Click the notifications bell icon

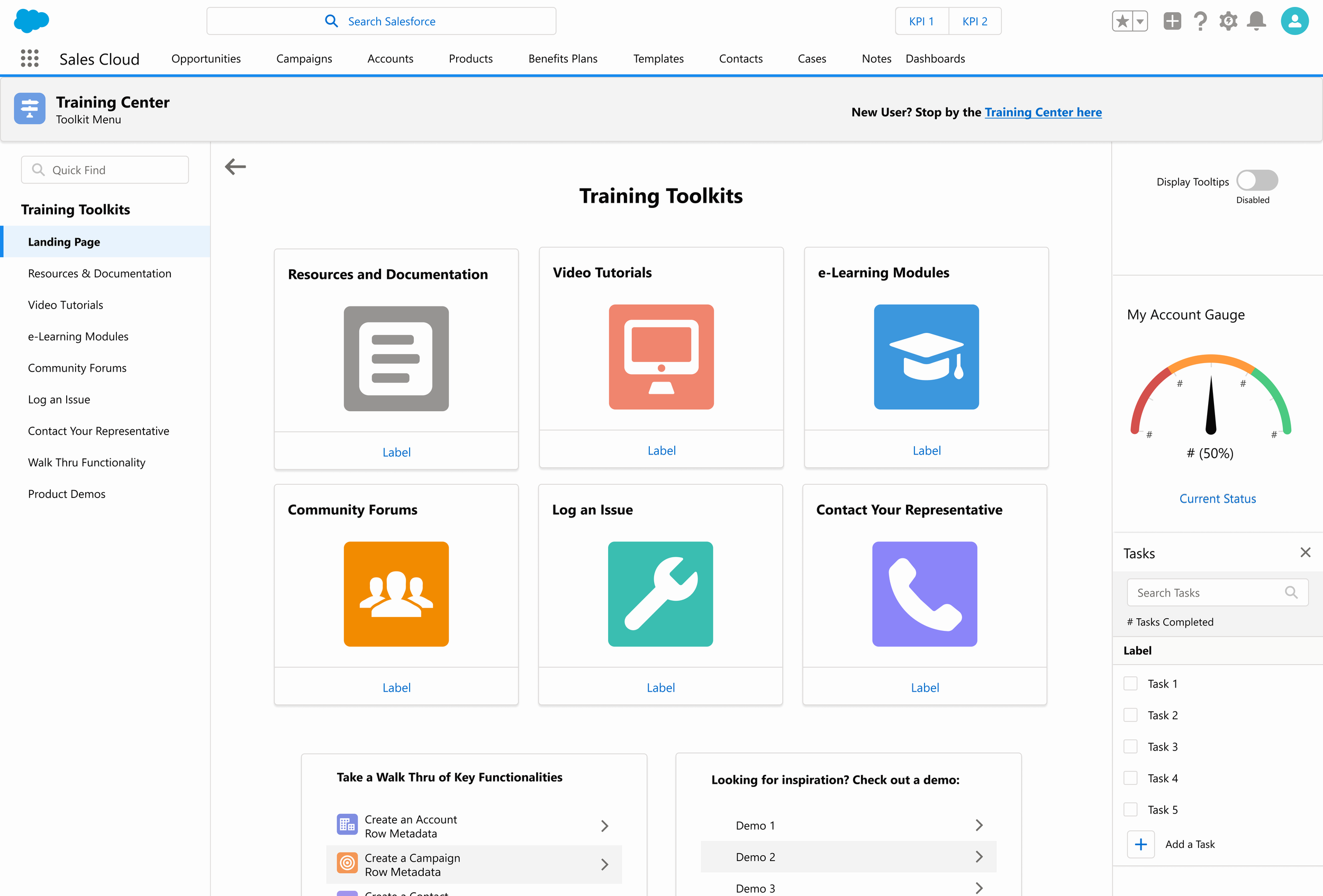point(1256,21)
